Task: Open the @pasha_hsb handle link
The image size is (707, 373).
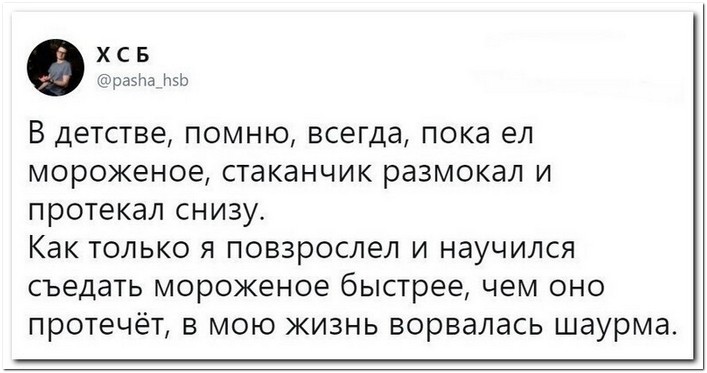Action: pyautogui.click(x=143, y=81)
